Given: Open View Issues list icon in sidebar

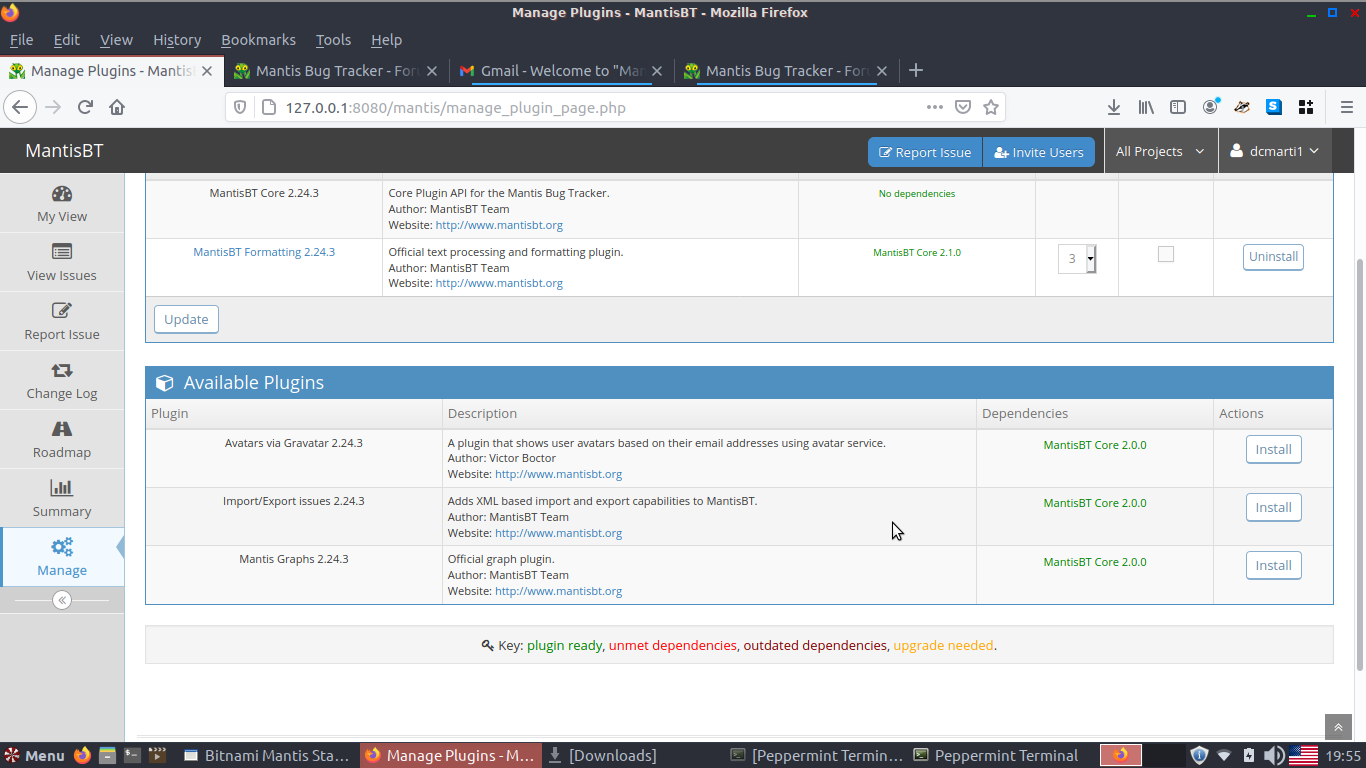Looking at the screenshot, I should [62, 252].
